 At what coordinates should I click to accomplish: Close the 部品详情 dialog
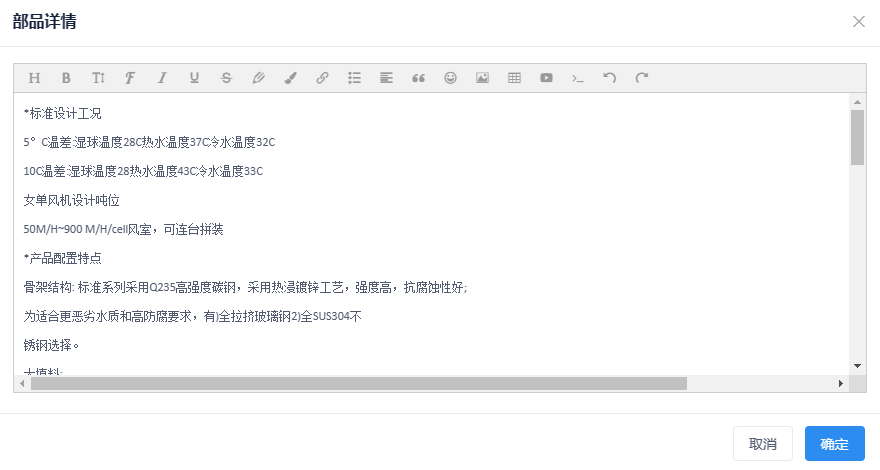click(x=859, y=21)
